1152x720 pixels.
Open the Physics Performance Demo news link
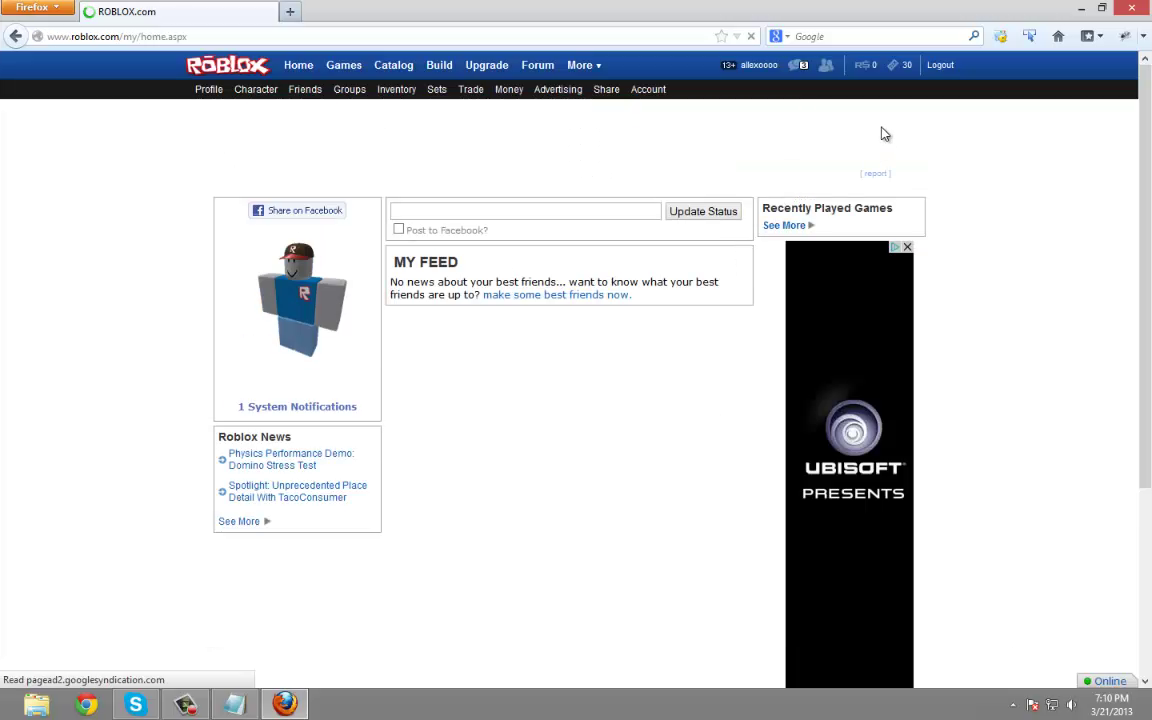pos(291,459)
